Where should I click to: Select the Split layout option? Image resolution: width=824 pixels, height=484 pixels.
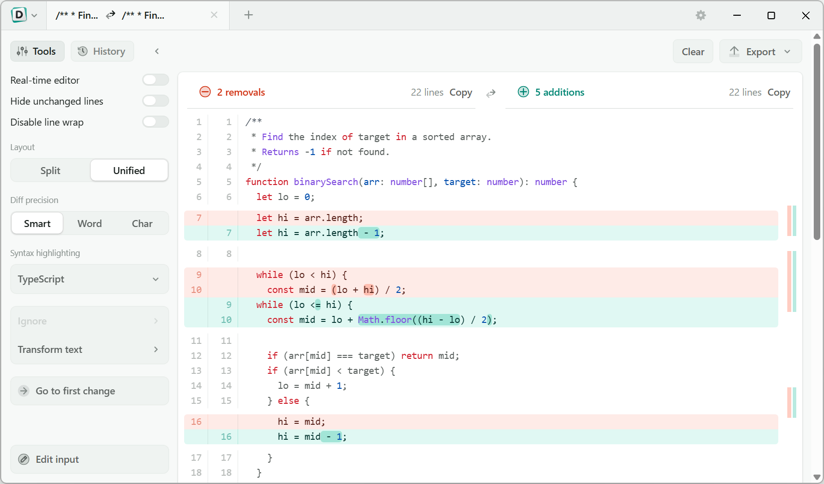50,171
